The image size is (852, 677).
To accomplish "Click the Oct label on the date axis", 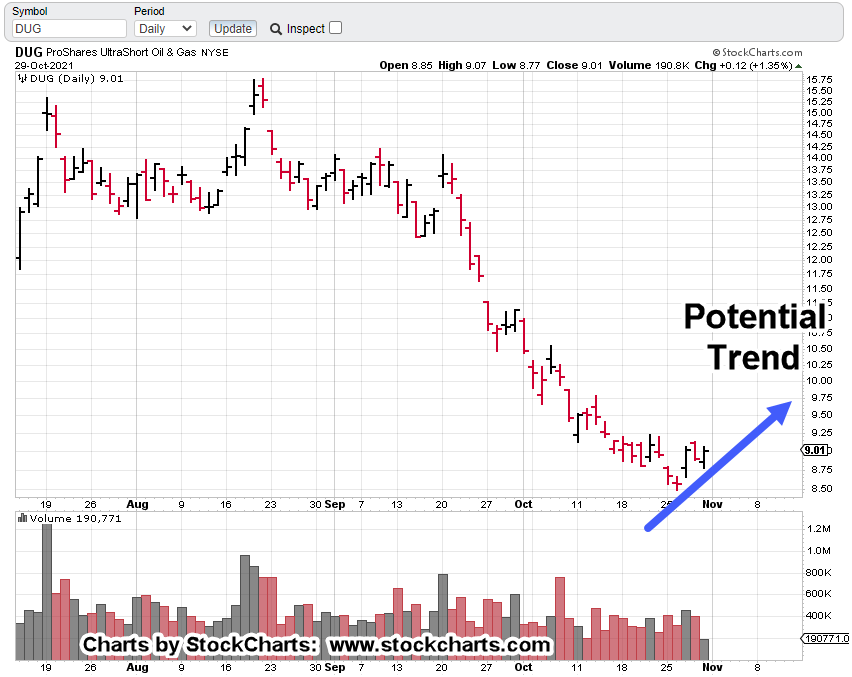I will click(x=522, y=505).
